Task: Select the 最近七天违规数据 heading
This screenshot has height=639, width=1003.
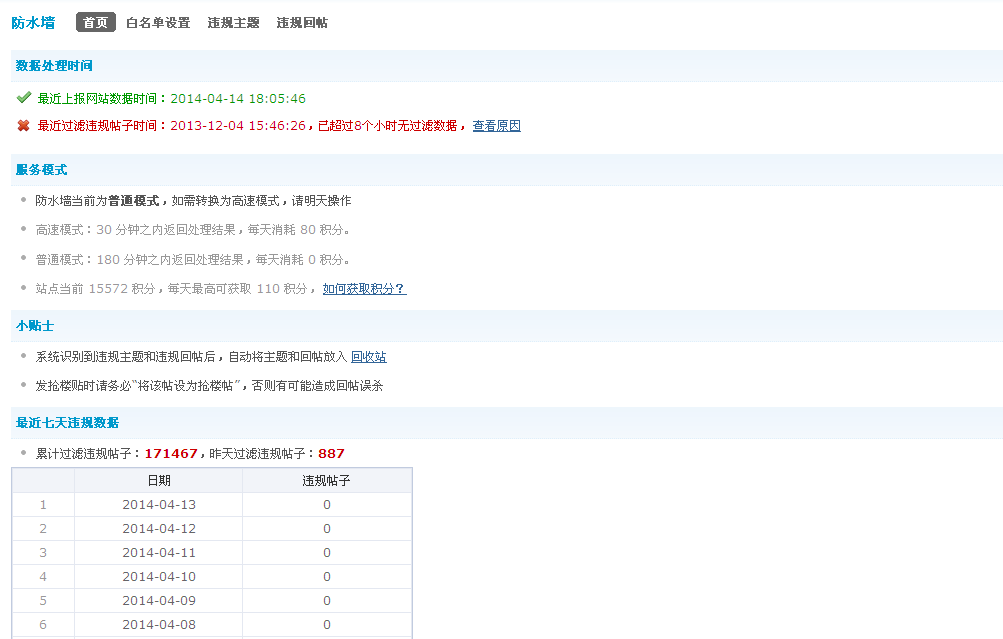Action: pos(67,423)
